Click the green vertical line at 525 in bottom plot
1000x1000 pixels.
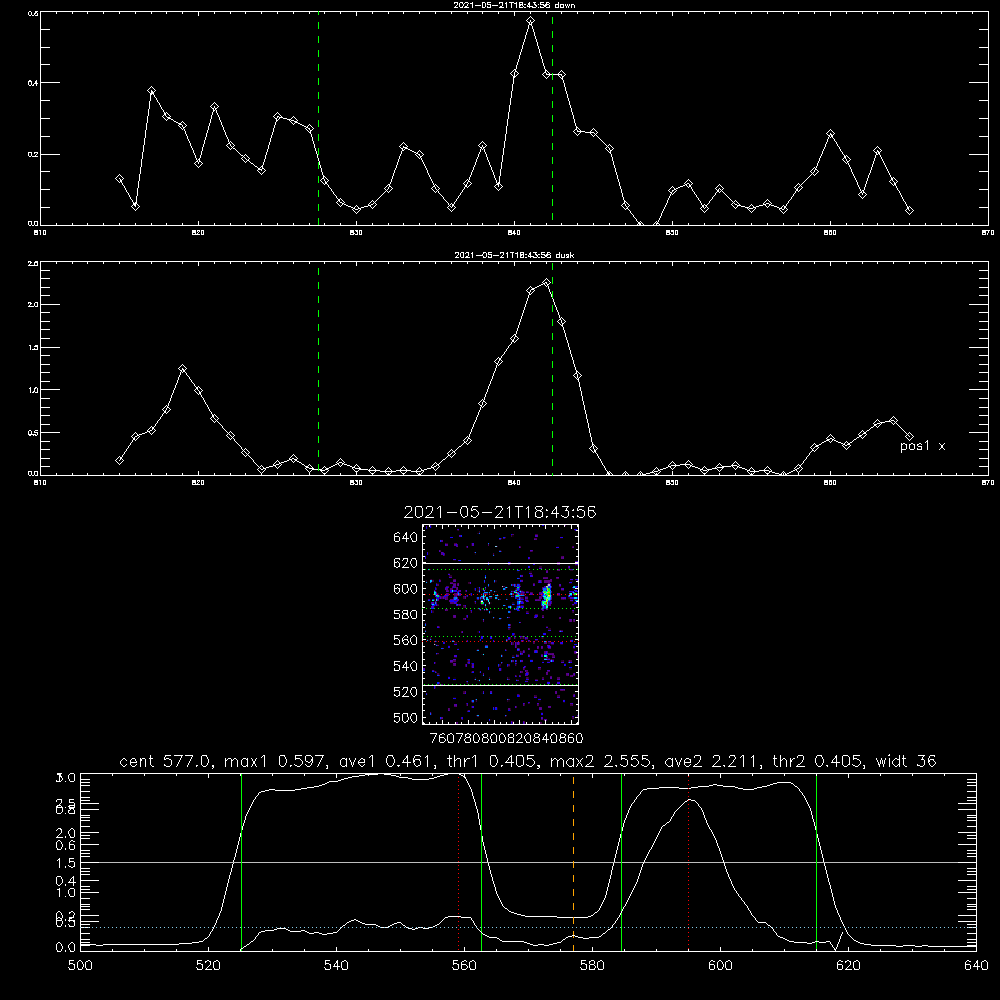[241, 861]
